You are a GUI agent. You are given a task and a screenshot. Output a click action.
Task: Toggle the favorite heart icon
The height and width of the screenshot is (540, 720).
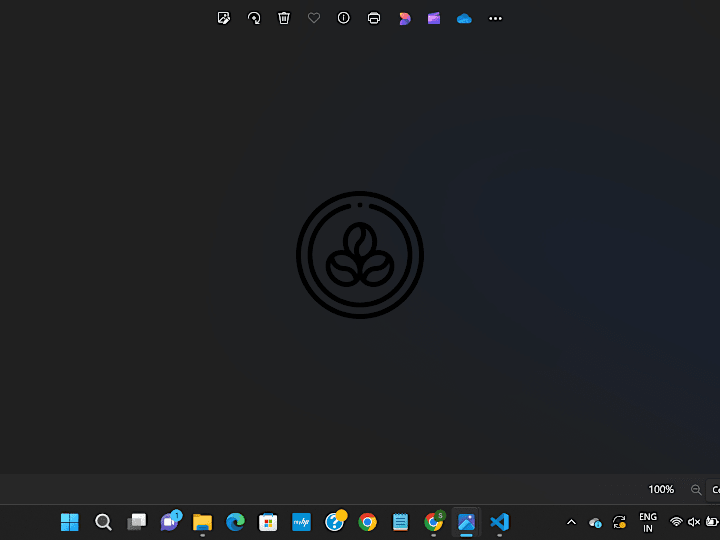pyautogui.click(x=314, y=18)
